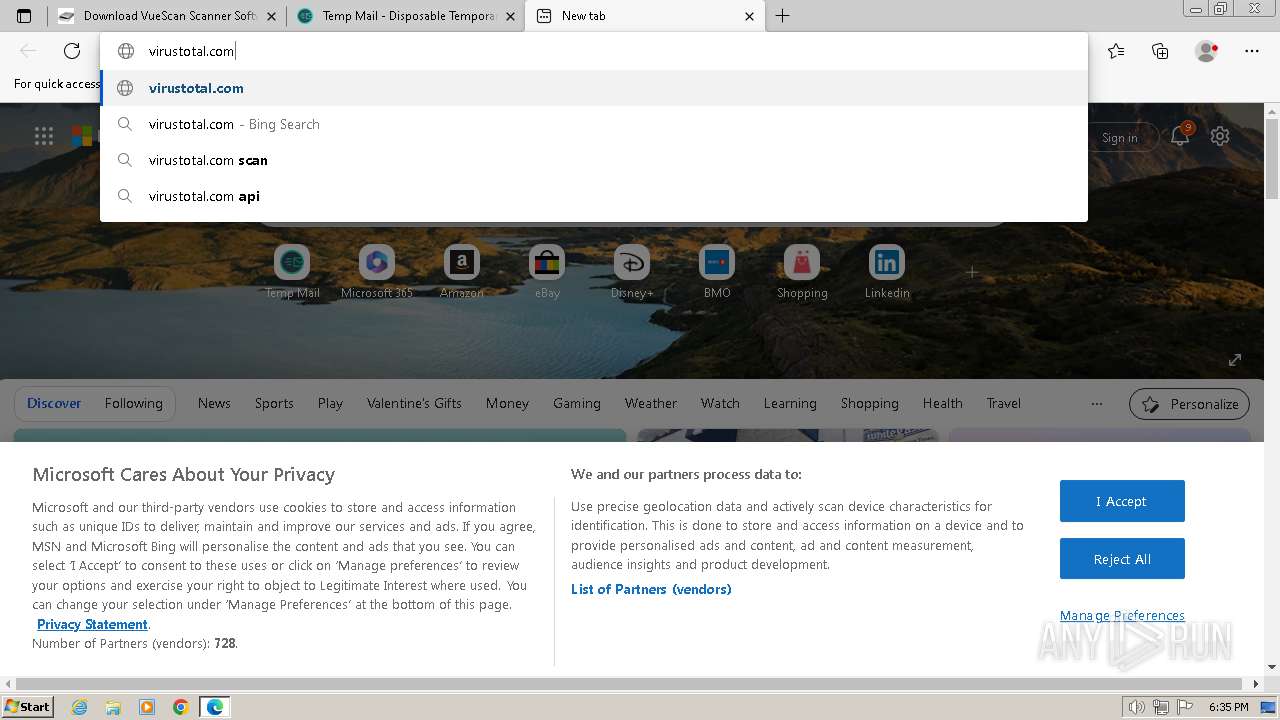1280x720 pixels.
Task: Open the Learning category
Action: coord(790,403)
